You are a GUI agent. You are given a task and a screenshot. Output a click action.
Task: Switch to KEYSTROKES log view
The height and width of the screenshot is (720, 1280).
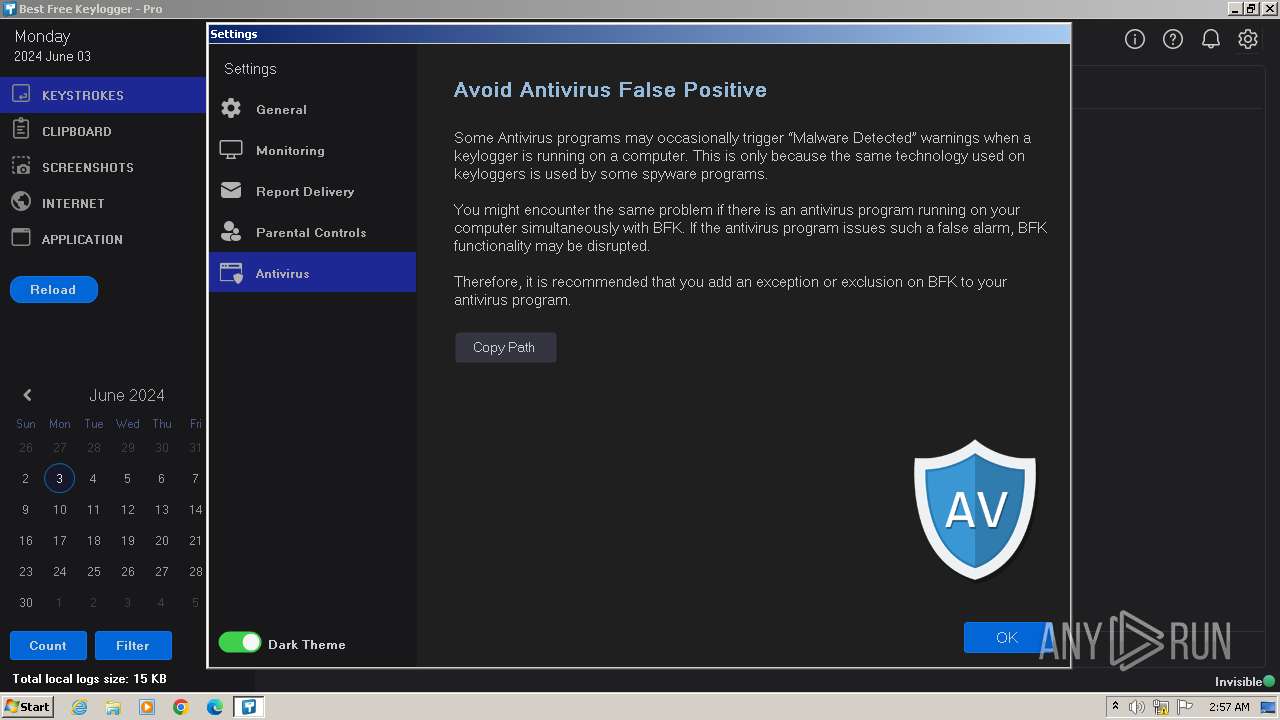point(103,95)
